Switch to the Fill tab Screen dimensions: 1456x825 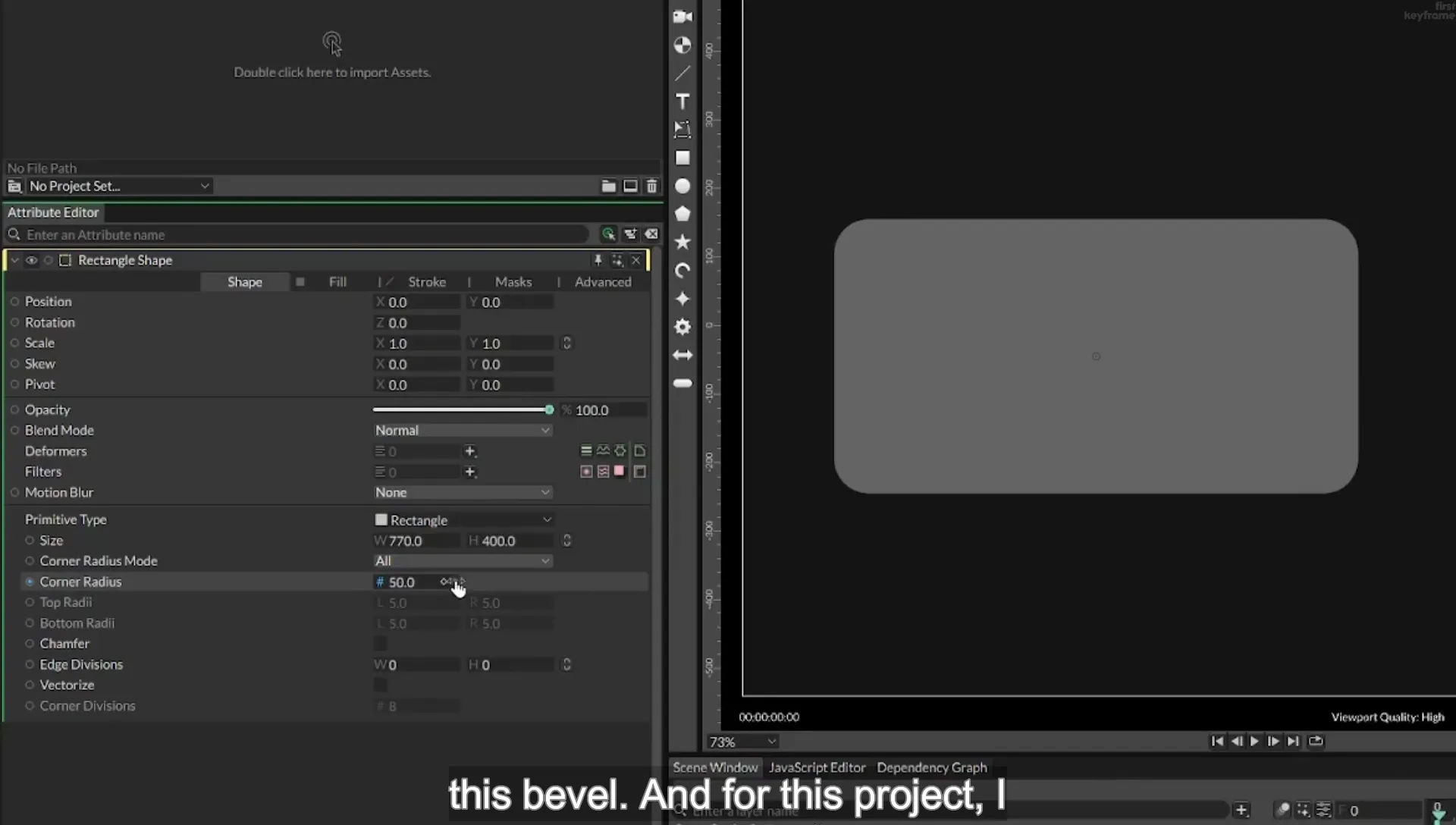point(337,282)
